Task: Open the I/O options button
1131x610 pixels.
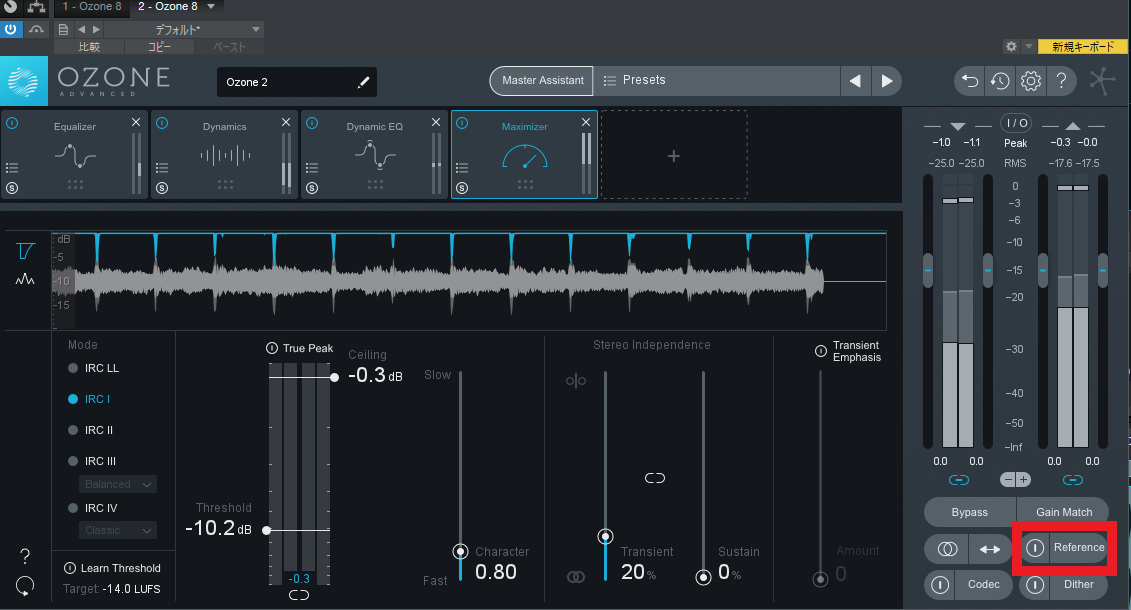Action: [x=1016, y=123]
